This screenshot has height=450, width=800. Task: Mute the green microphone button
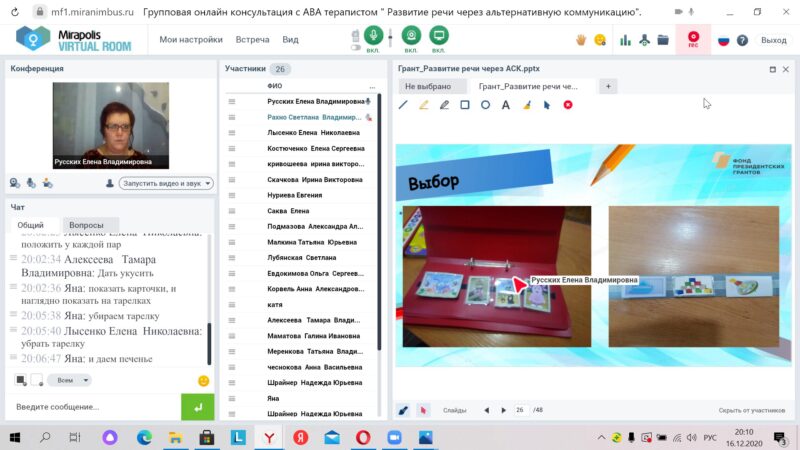coord(373,35)
